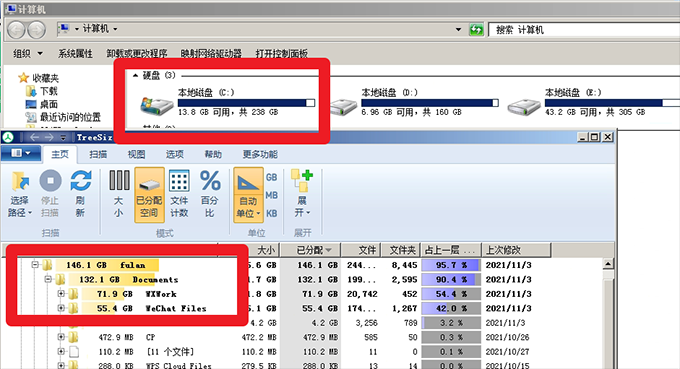Switch to Size (大小) mode
The height and width of the screenshot is (369, 680).
(x=119, y=194)
